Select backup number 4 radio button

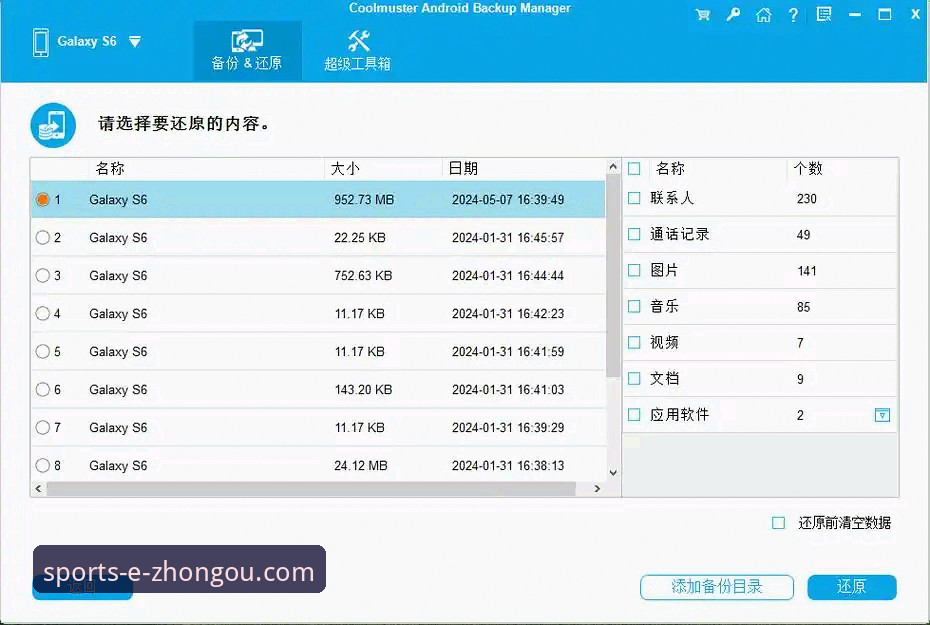coord(43,314)
